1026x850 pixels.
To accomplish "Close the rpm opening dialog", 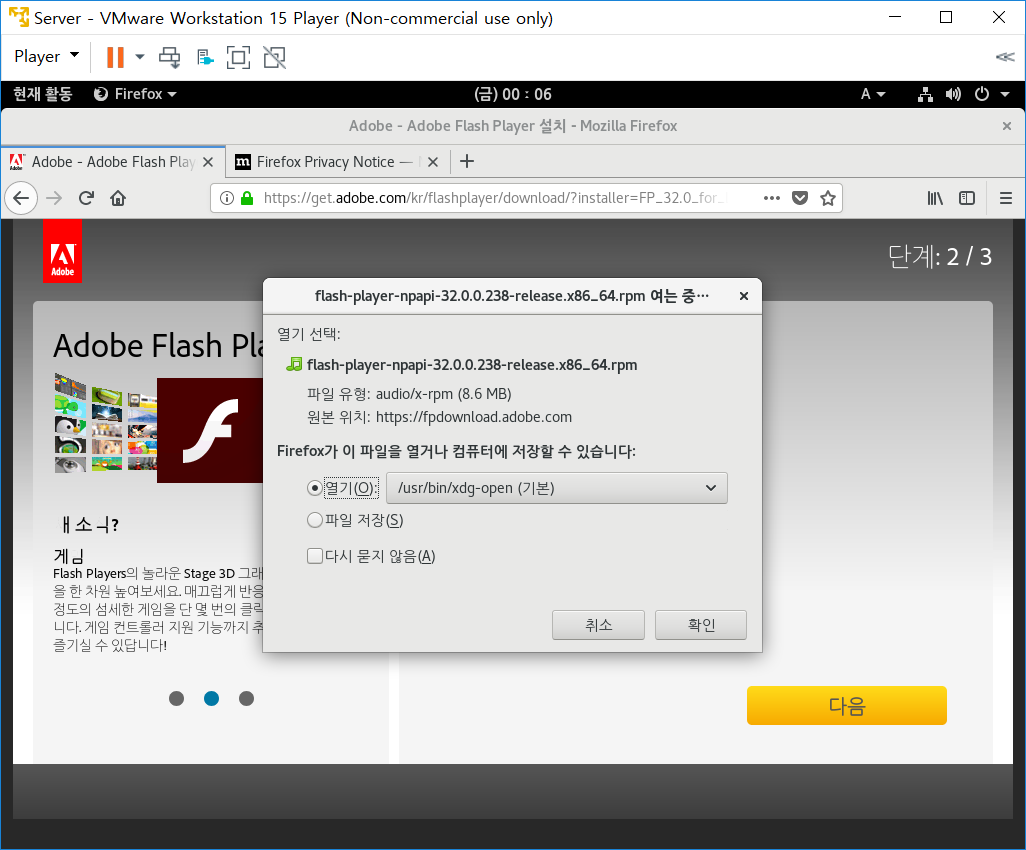I will pyautogui.click(x=743, y=296).
